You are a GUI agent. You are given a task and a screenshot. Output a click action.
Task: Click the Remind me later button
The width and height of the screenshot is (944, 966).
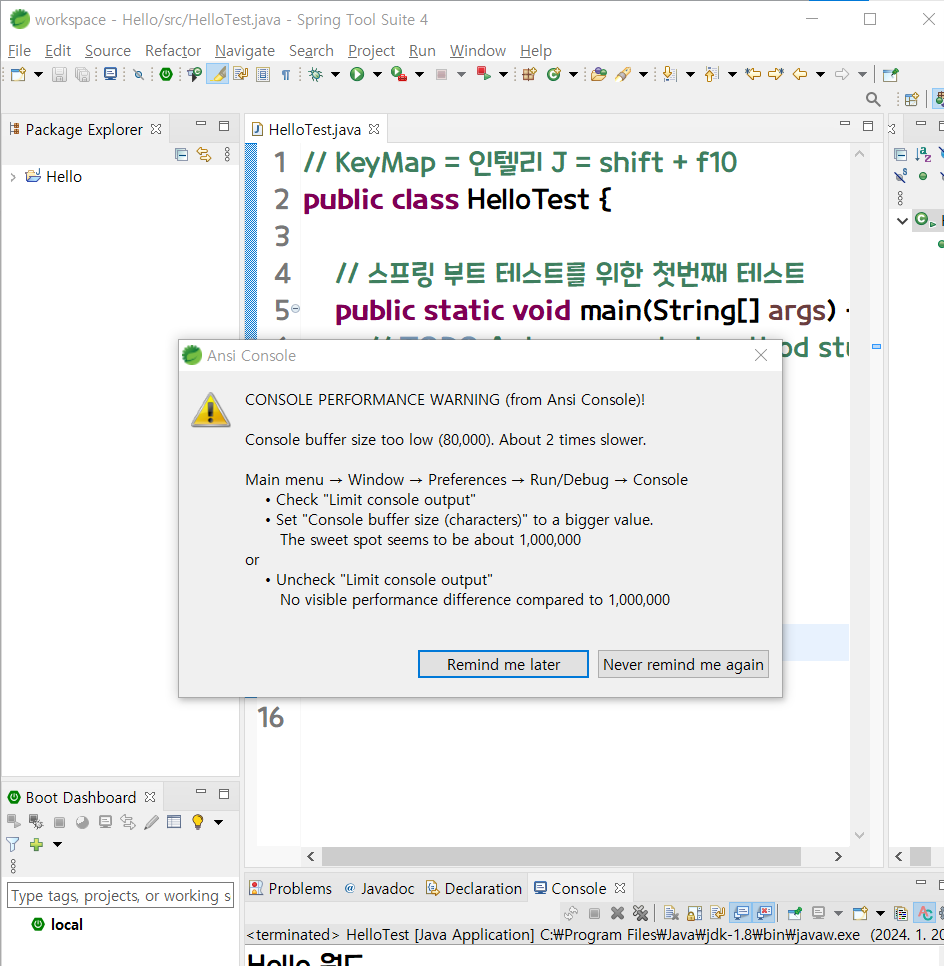click(503, 664)
